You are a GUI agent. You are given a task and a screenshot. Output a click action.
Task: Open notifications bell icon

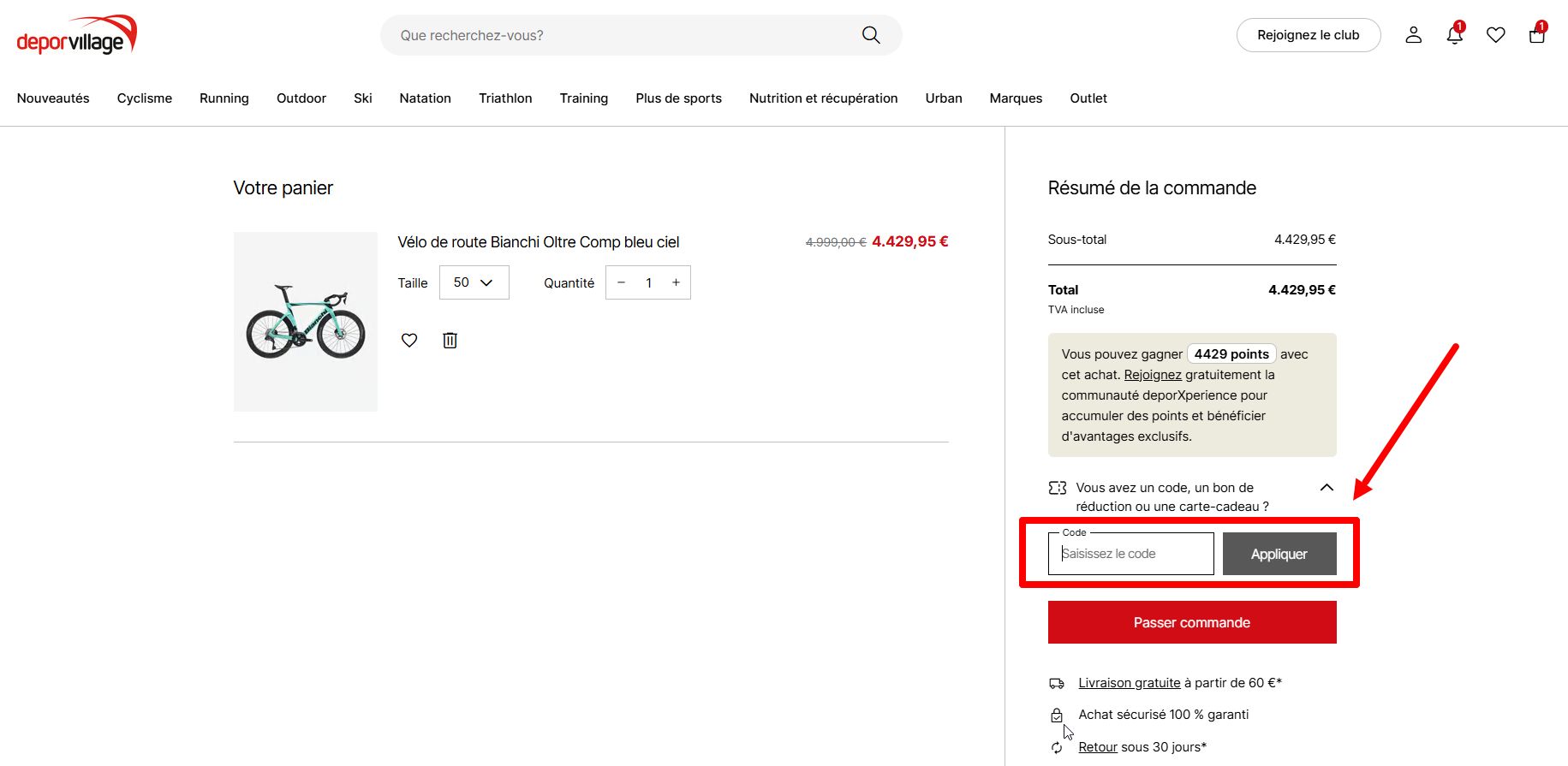[x=1455, y=35]
